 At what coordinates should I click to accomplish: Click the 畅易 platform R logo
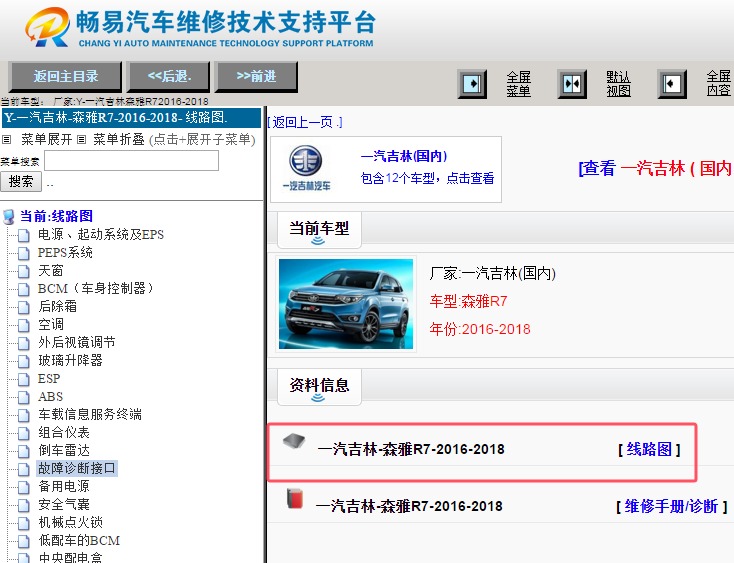[x=47, y=27]
